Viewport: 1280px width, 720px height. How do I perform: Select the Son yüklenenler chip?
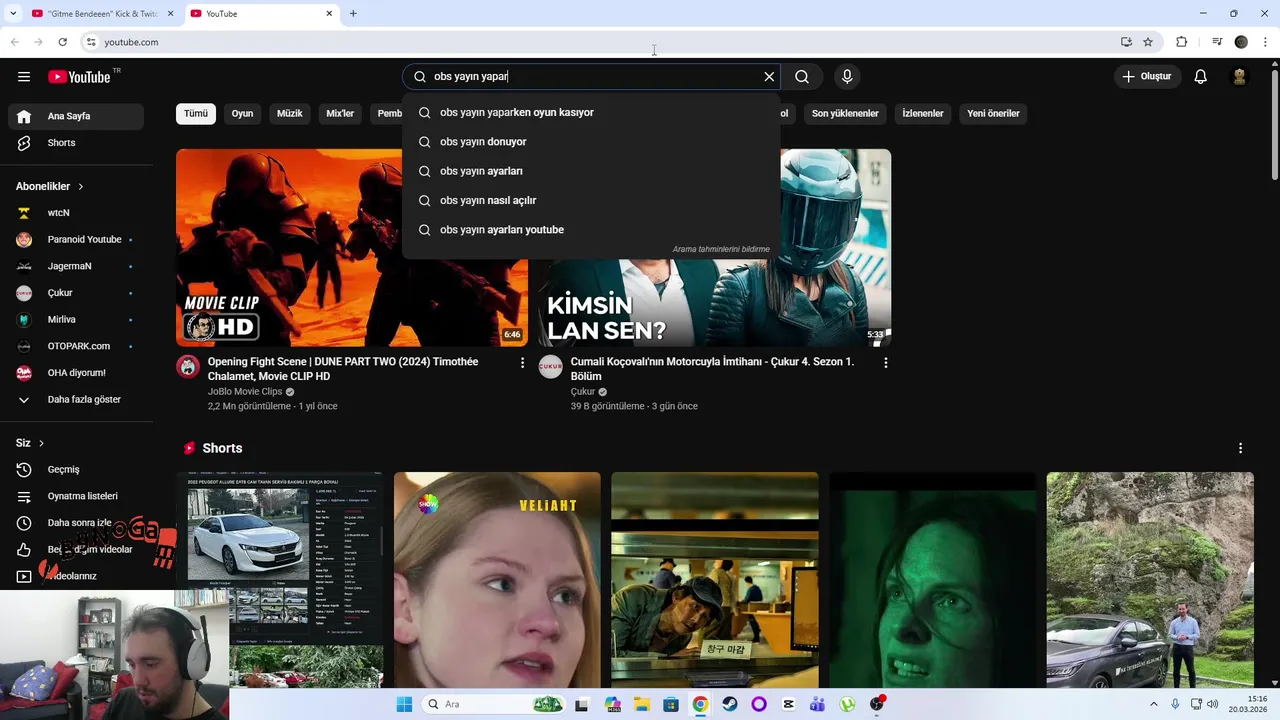pyautogui.click(x=845, y=114)
